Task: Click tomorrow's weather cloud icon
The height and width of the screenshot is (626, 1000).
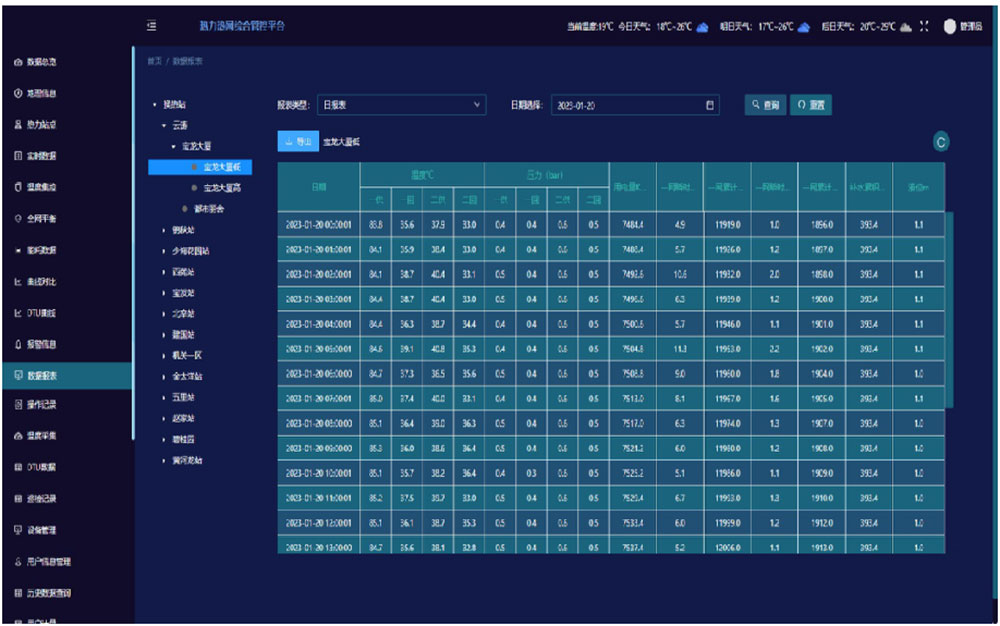Action: tap(804, 27)
